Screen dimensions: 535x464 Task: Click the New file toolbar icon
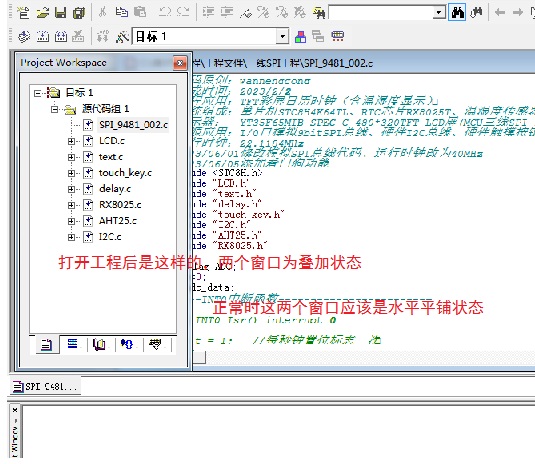[x=24, y=13]
